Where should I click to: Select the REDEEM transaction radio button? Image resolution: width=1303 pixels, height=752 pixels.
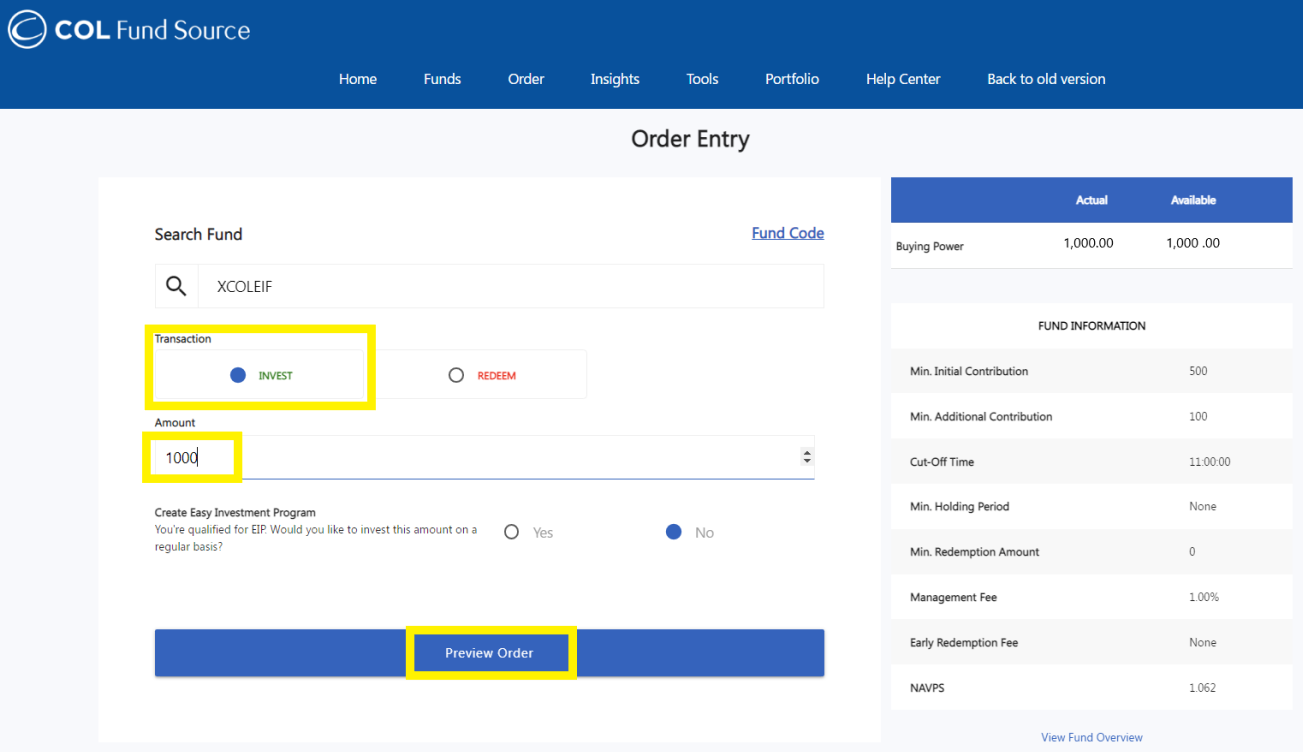[x=456, y=376]
